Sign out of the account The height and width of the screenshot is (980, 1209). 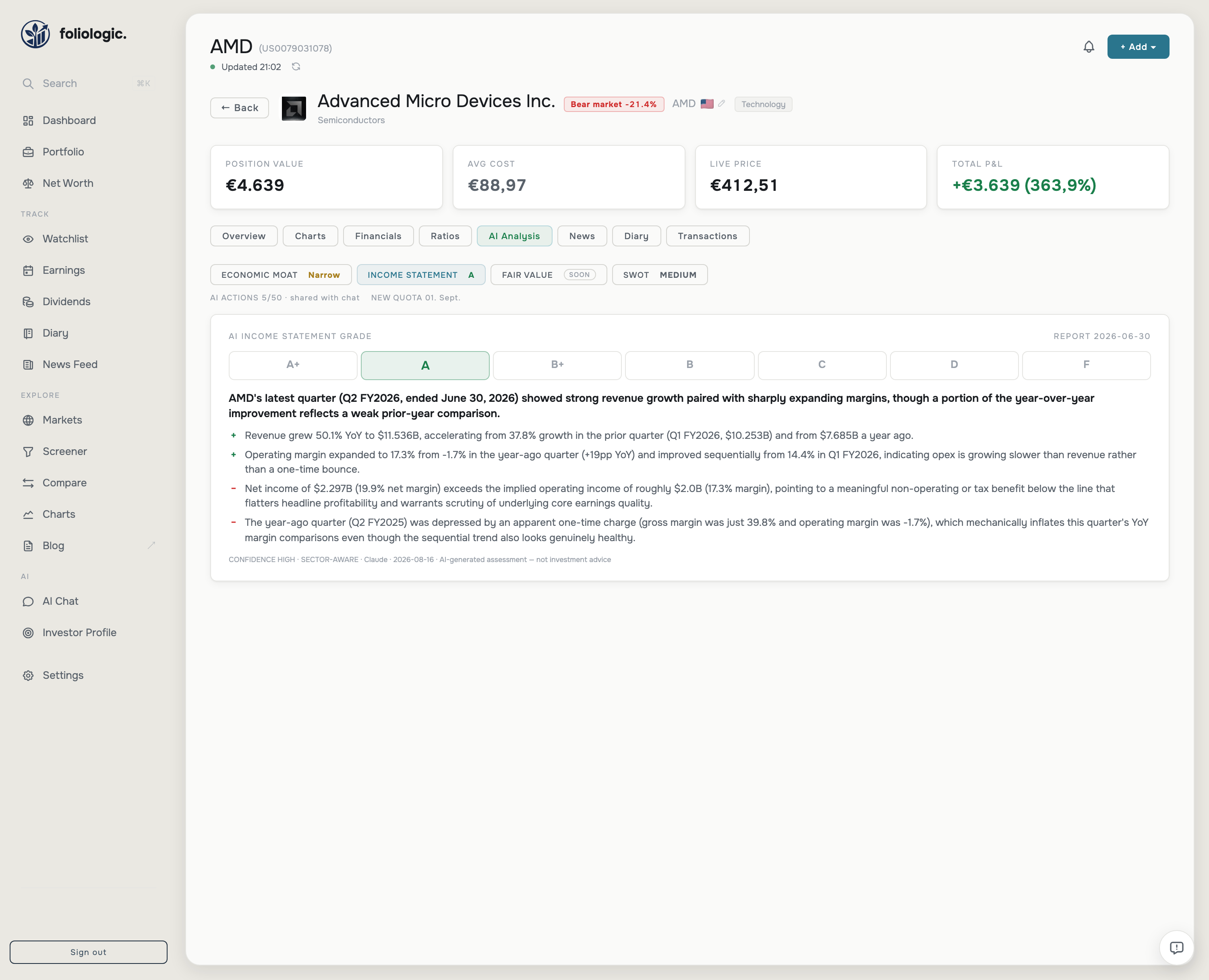[89, 952]
